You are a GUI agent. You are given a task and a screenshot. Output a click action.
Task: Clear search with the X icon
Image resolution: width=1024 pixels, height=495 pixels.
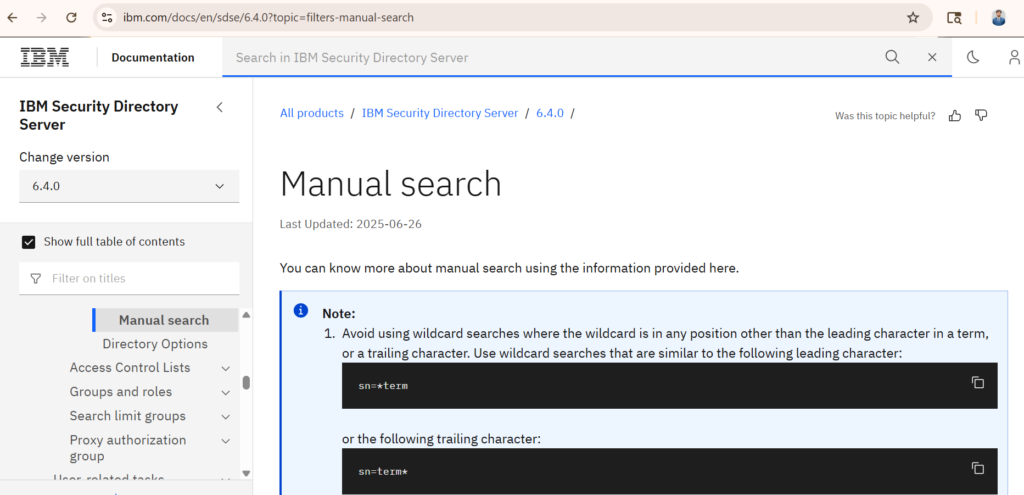coord(932,57)
